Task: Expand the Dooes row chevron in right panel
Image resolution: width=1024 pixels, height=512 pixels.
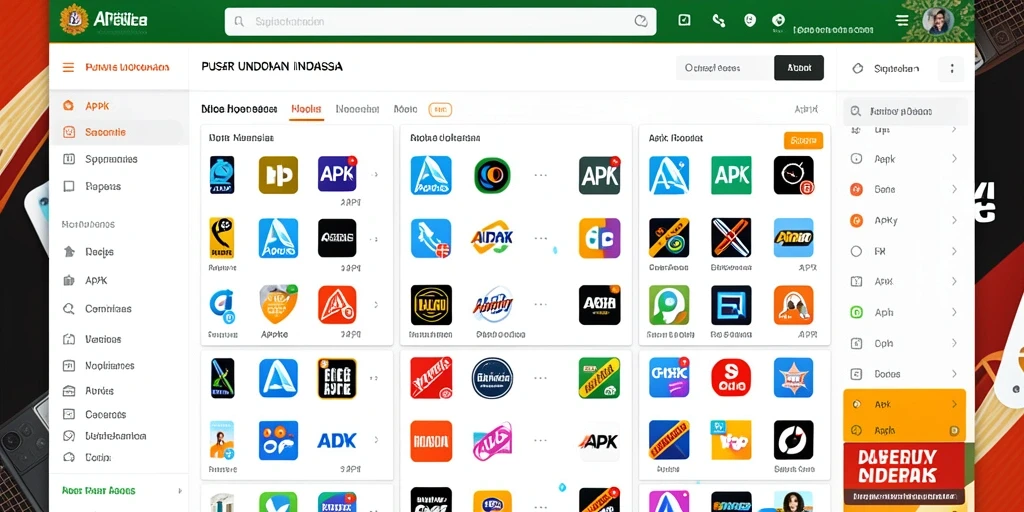Action: pyautogui.click(x=954, y=374)
